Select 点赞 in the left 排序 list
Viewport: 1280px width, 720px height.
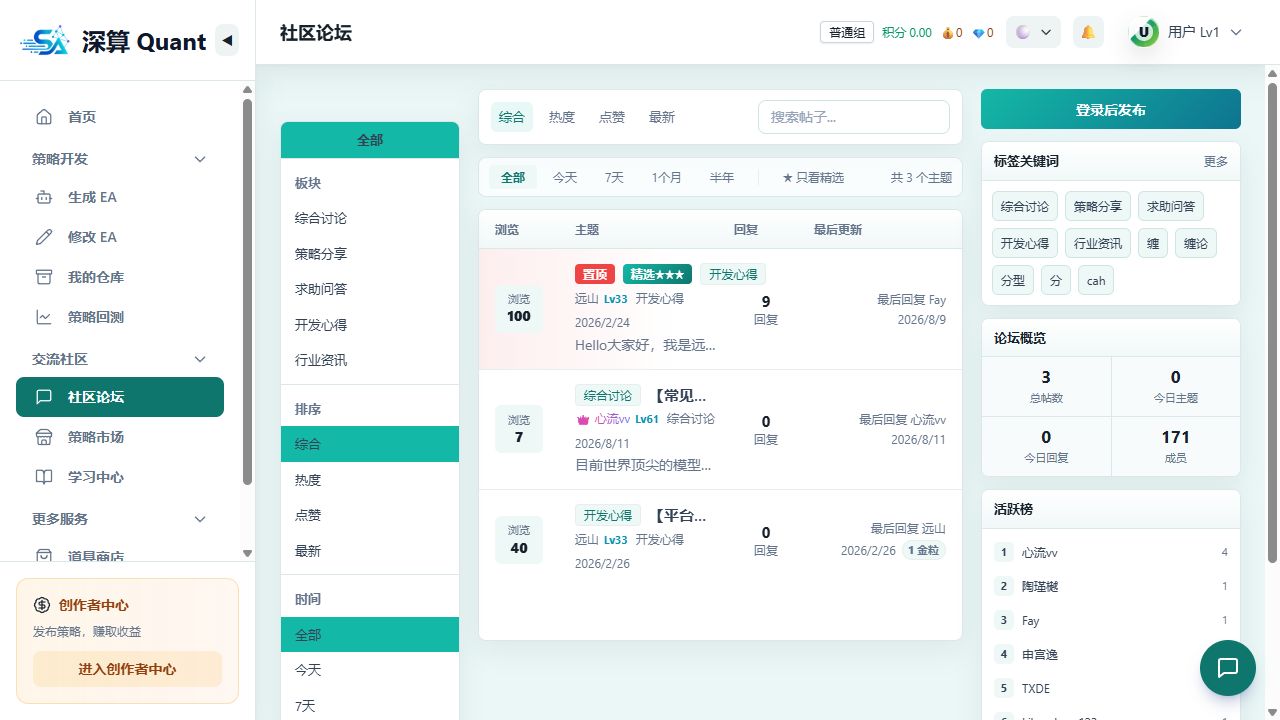click(370, 515)
